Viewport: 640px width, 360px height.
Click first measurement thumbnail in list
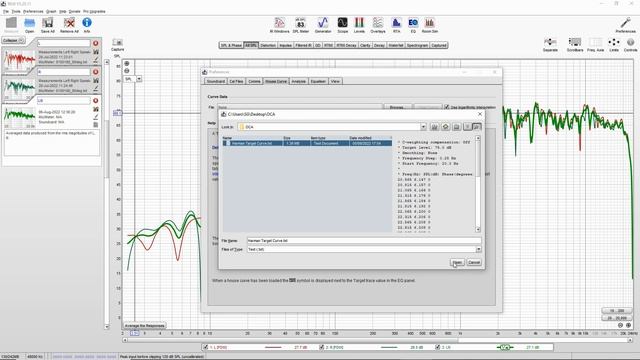19,60
